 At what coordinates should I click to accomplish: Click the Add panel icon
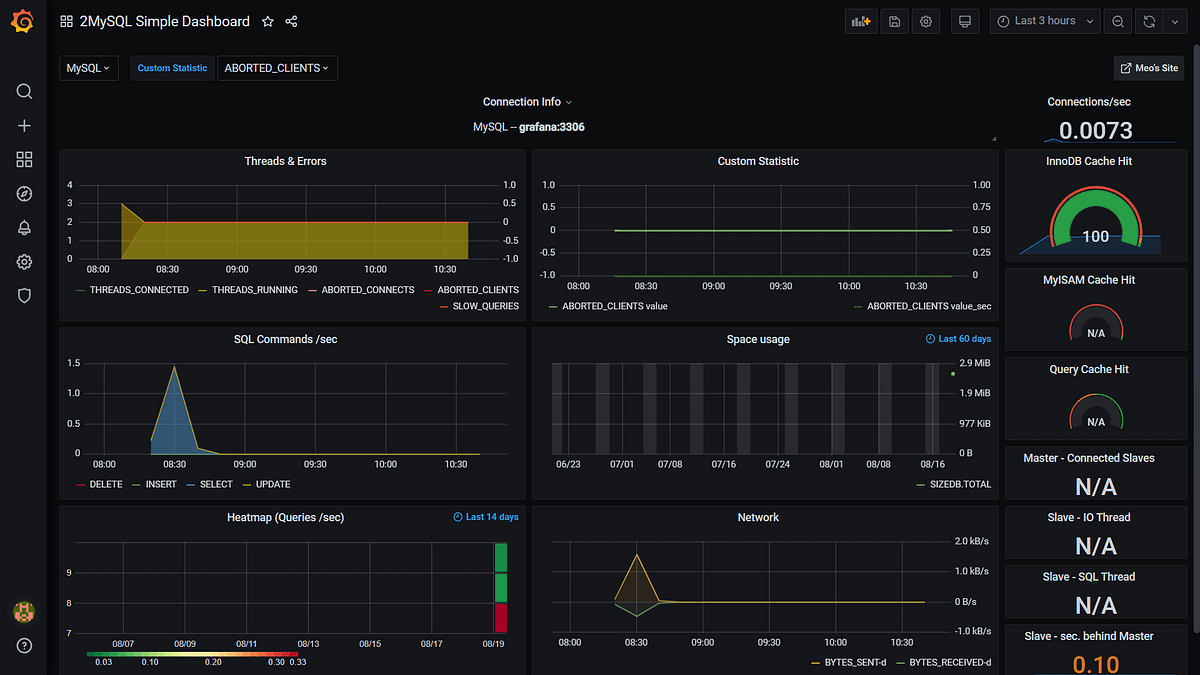point(860,20)
